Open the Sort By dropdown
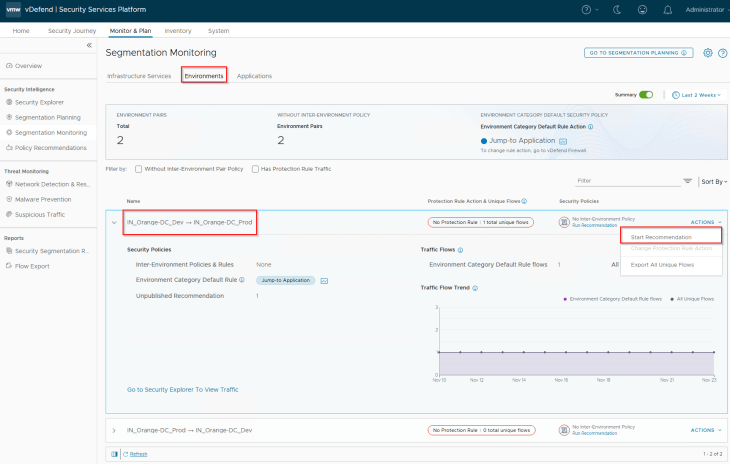Viewport: 730px width, 464px height. [713, 181]
